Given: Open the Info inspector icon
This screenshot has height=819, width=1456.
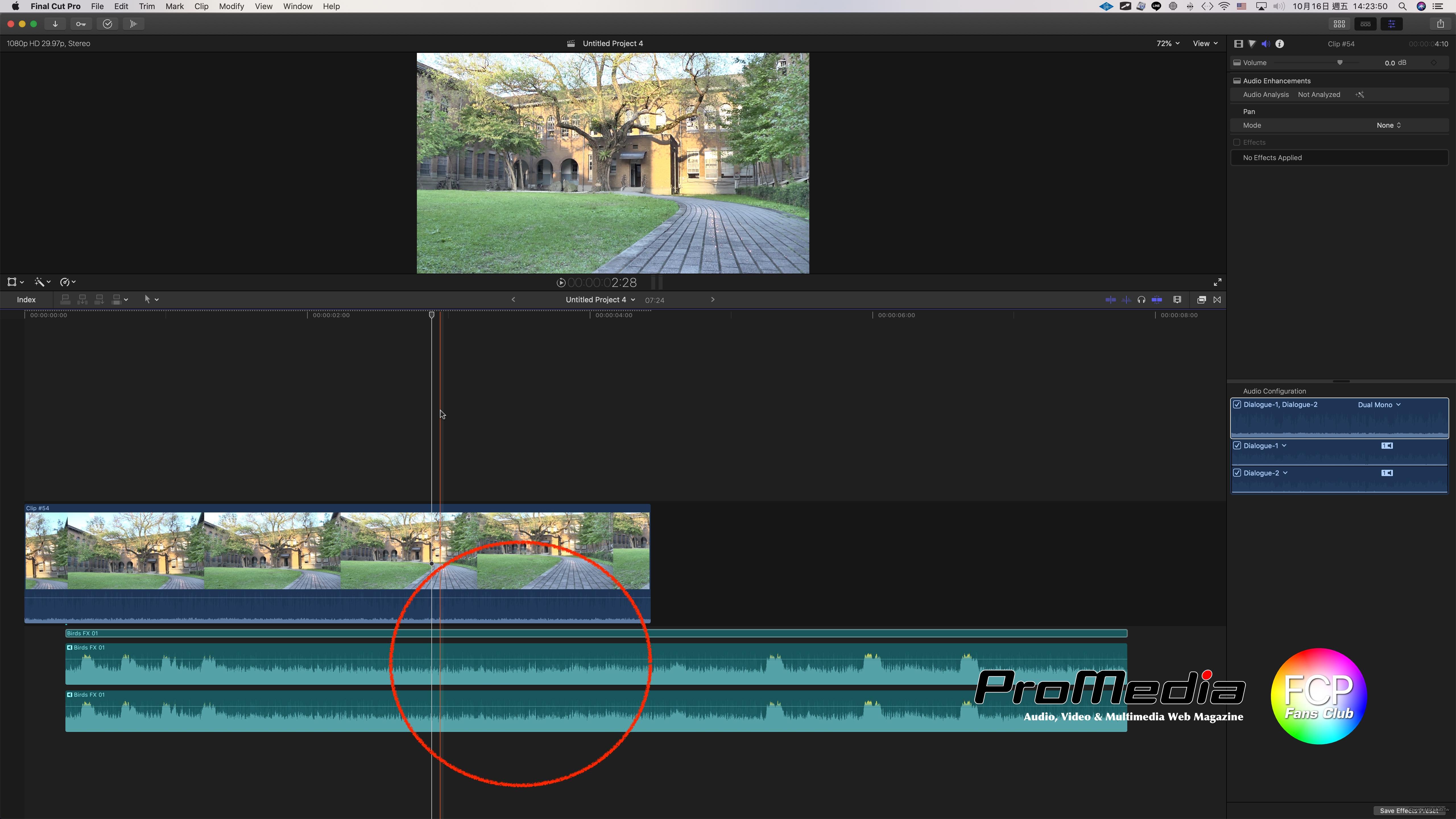Looking at the screenshot, I should point(1280,44).
